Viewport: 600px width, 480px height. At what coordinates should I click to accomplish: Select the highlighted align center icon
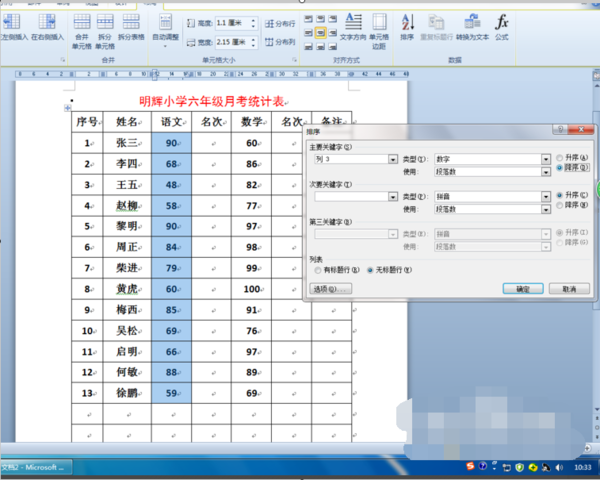click(x=321, y=33)
